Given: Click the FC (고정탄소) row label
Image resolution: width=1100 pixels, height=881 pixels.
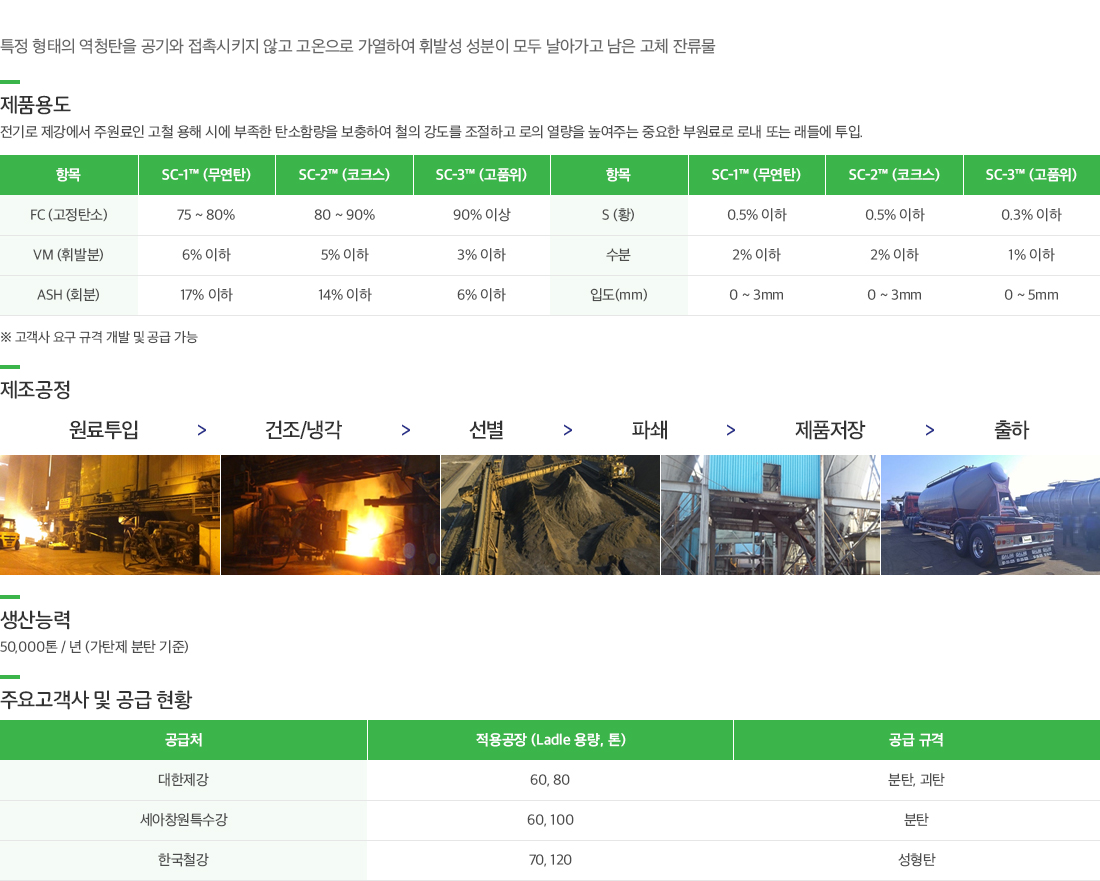Looking at the screenshot, I should 69,215.
